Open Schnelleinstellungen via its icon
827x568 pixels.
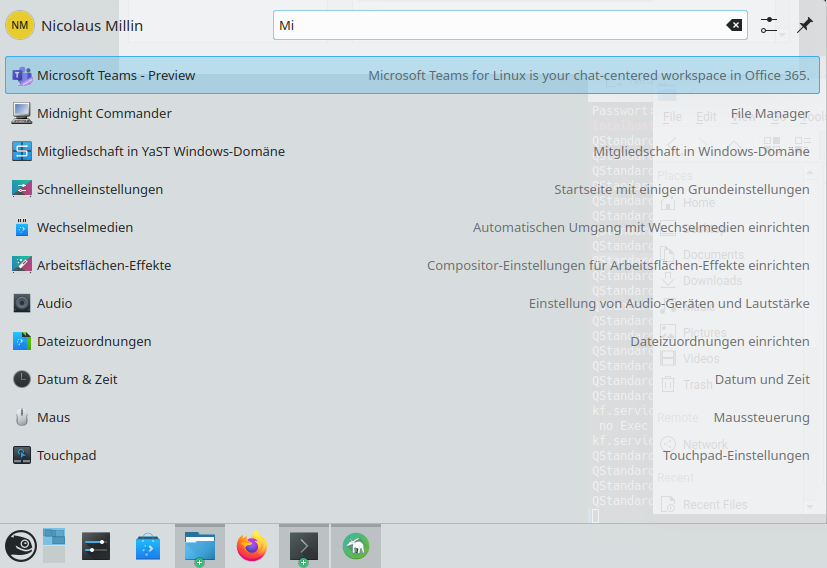[22, 189]
